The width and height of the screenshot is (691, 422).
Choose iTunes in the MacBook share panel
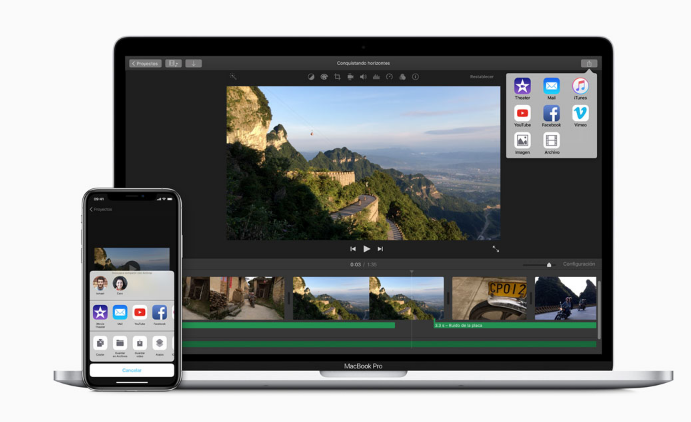click(x=580, y=87)
